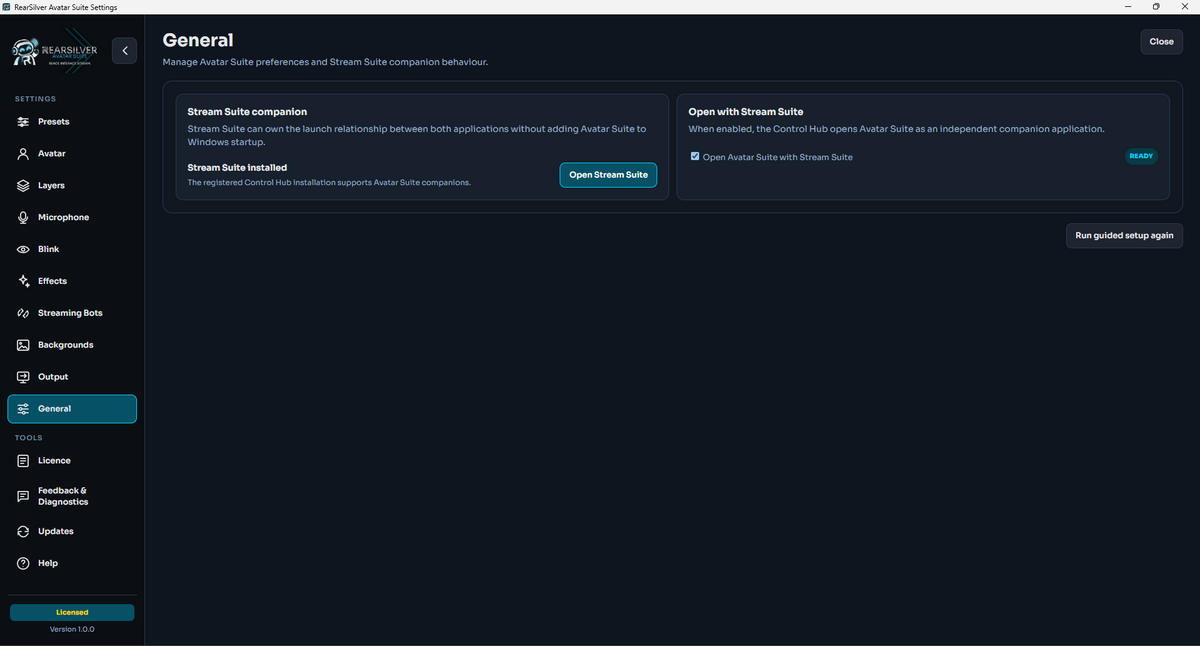Select the Layers stack icon
The height and width of the screenshot is (646, 1200).
[x=24, y=186]
